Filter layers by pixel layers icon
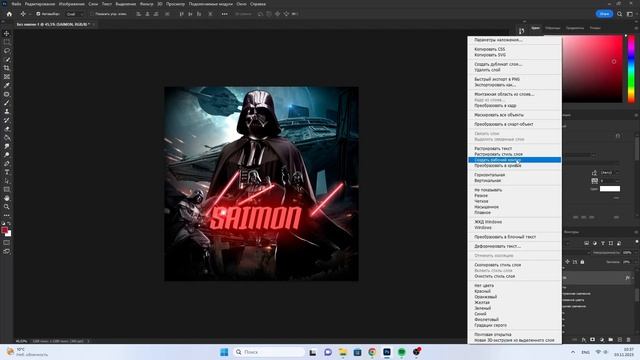Screen dimensions: 640x360 click(x=587, y=243)
